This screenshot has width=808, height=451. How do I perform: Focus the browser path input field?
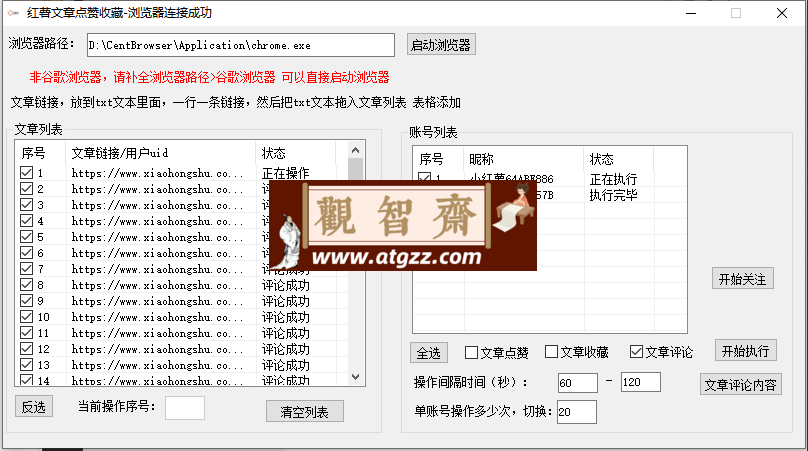click(241, 45)
